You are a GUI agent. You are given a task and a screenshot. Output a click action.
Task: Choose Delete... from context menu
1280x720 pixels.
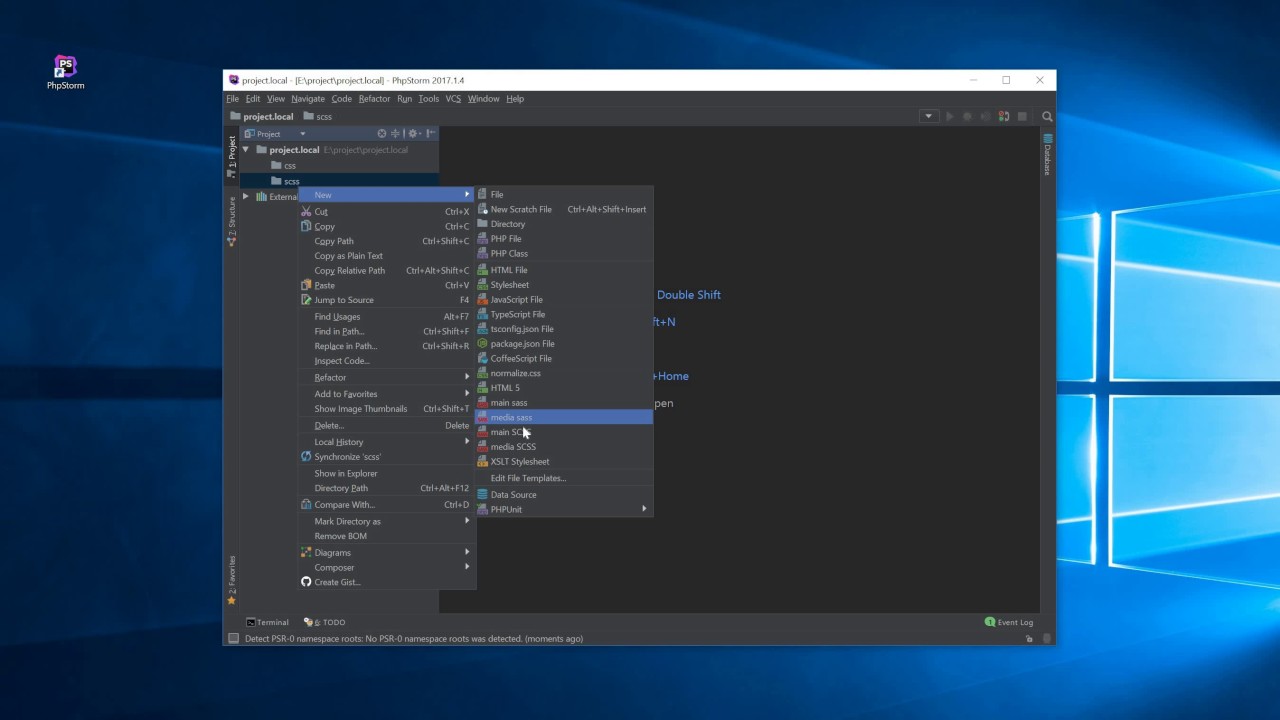coord(387,426)
